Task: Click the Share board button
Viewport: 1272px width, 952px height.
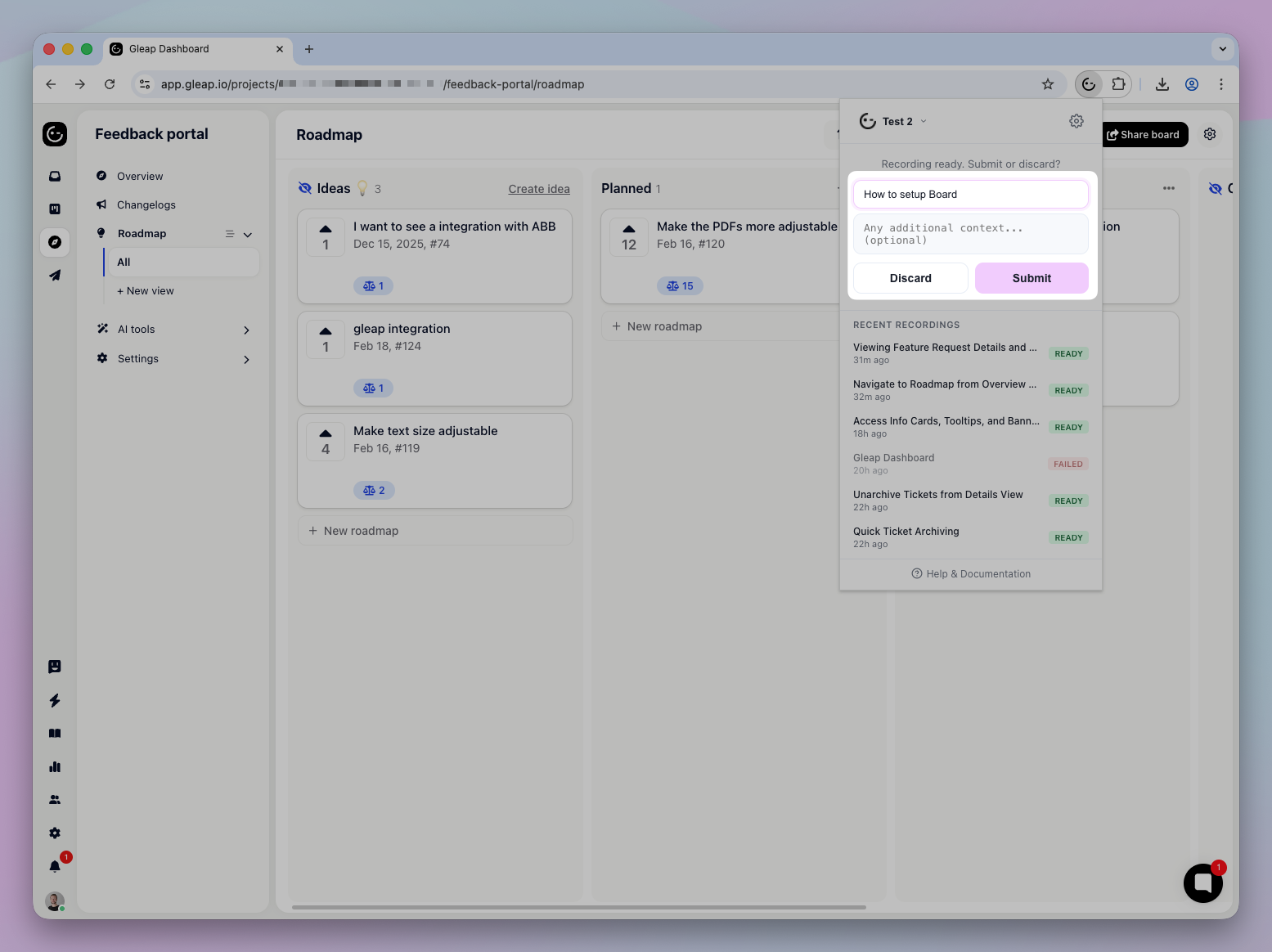Action: (1143, 134)
